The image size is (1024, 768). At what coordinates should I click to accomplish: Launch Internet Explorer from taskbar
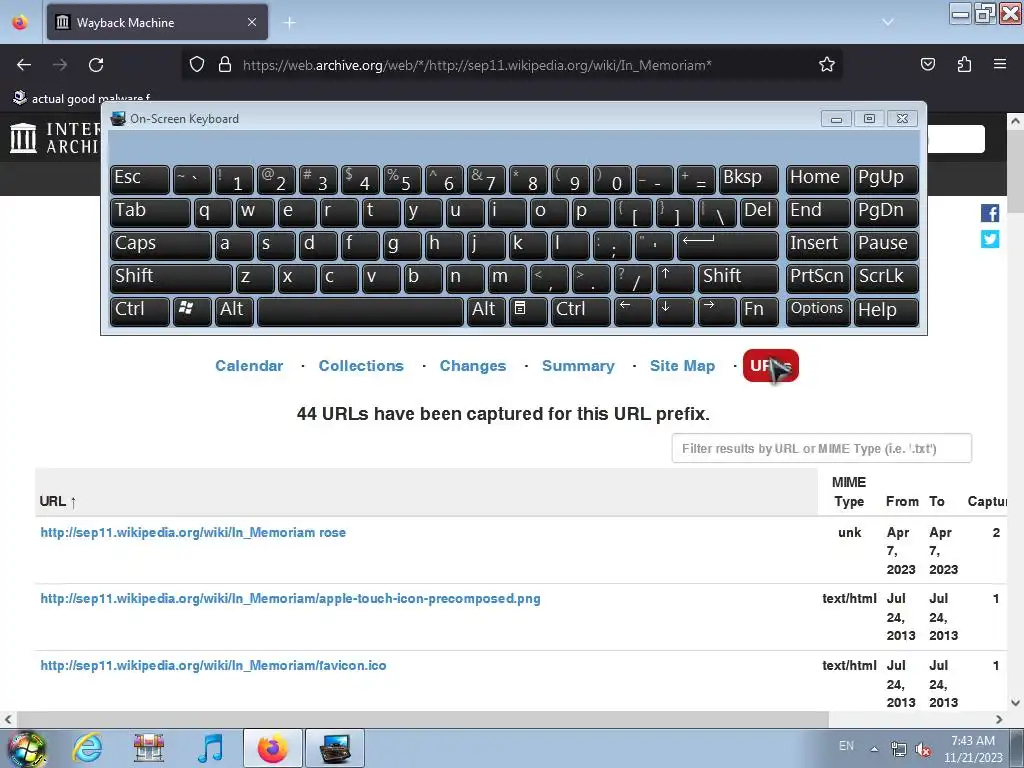pyautogui.click(x=88, y=748)
